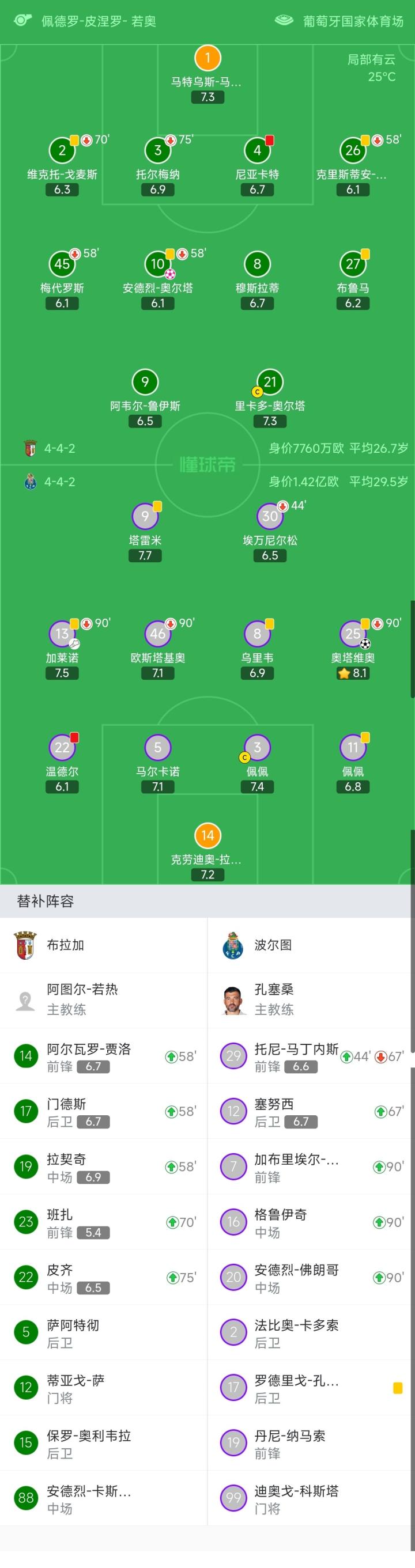
Task: Open player 奥塔维奥 number 25 badge
Action: [353, 634]
